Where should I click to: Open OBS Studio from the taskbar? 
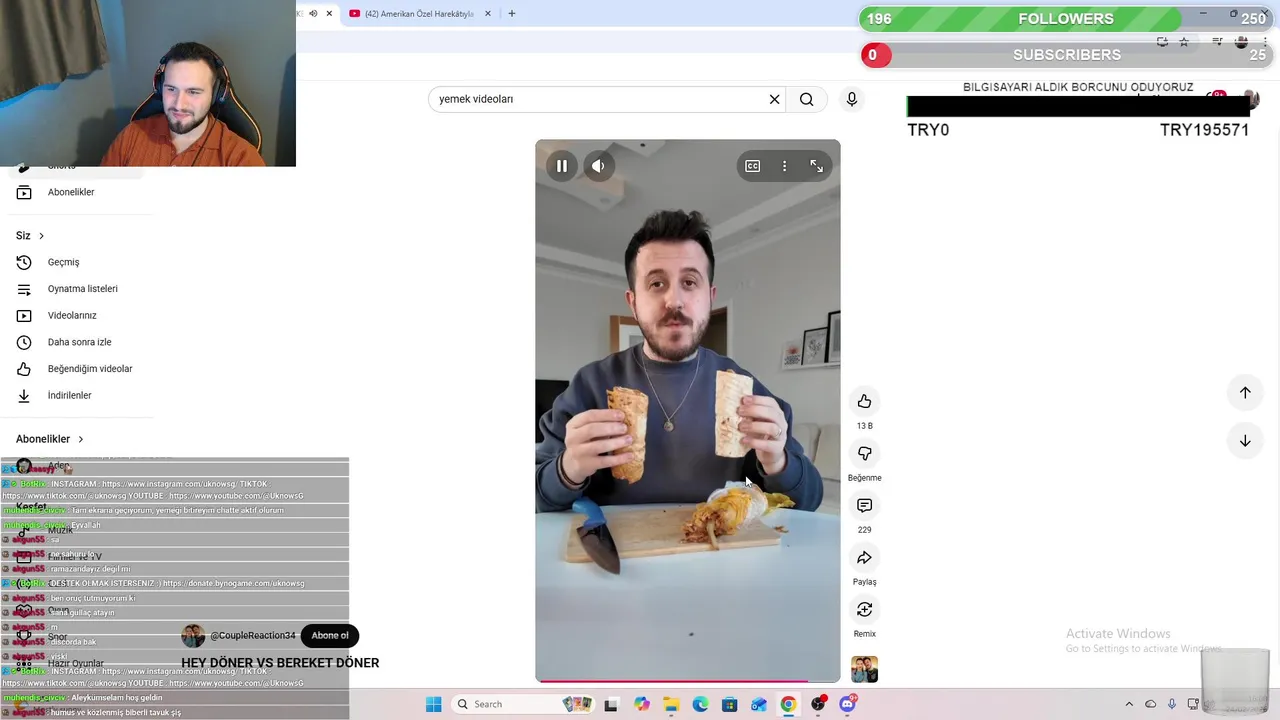[818, 704]
